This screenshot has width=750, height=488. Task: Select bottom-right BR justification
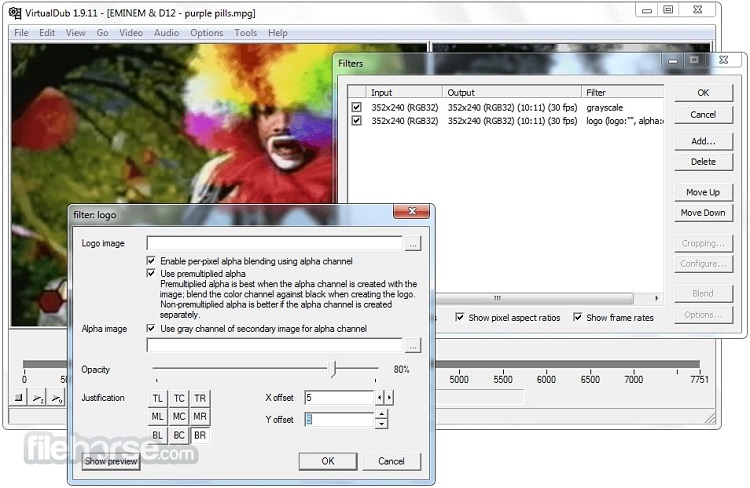pos(200,435)
